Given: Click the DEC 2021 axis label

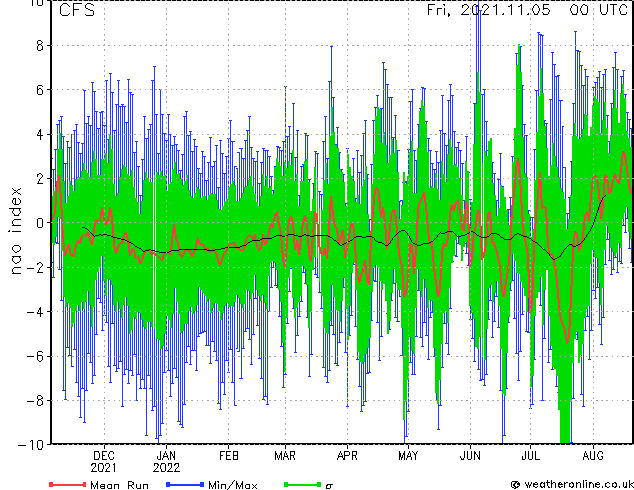Looking at the screenshot, I should 104,462.
